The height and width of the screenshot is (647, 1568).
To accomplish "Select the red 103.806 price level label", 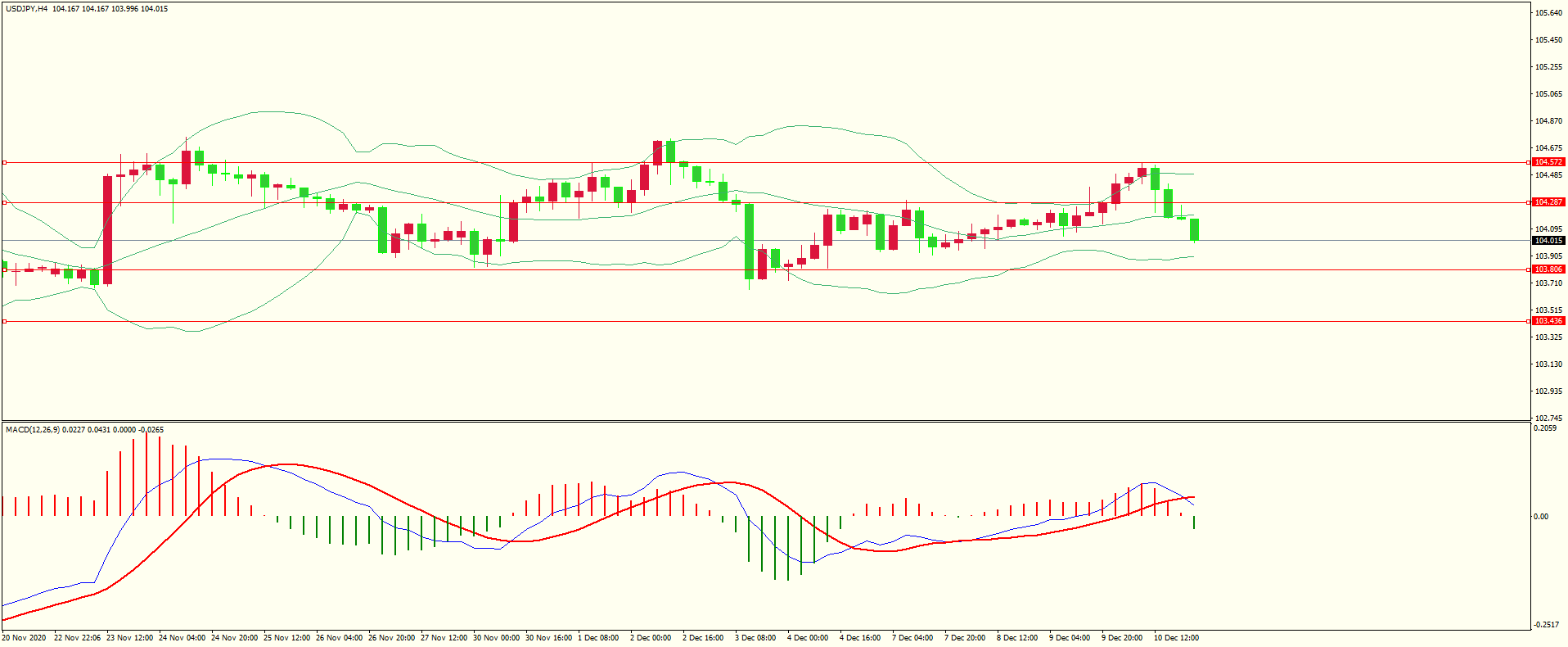I will [x=1548, y=269].
